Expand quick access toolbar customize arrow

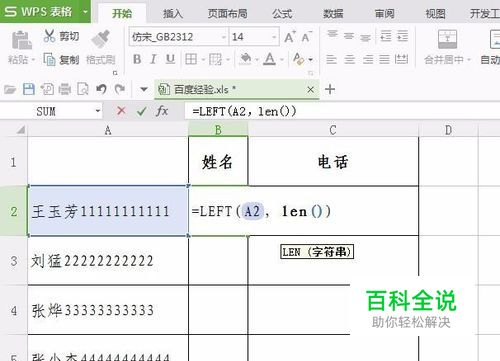point(144,89)
